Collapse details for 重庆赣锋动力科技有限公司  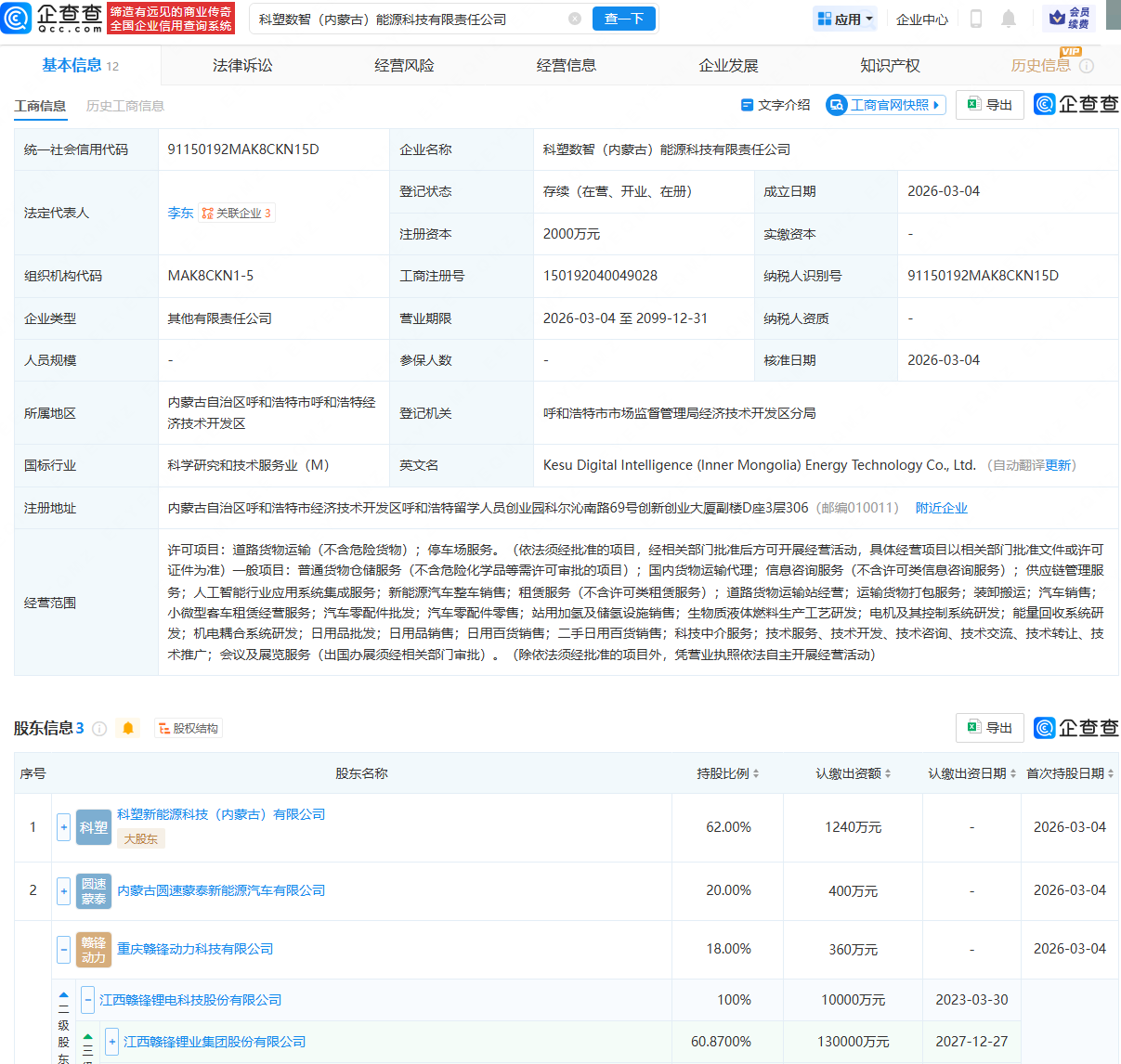click(62, 949)
